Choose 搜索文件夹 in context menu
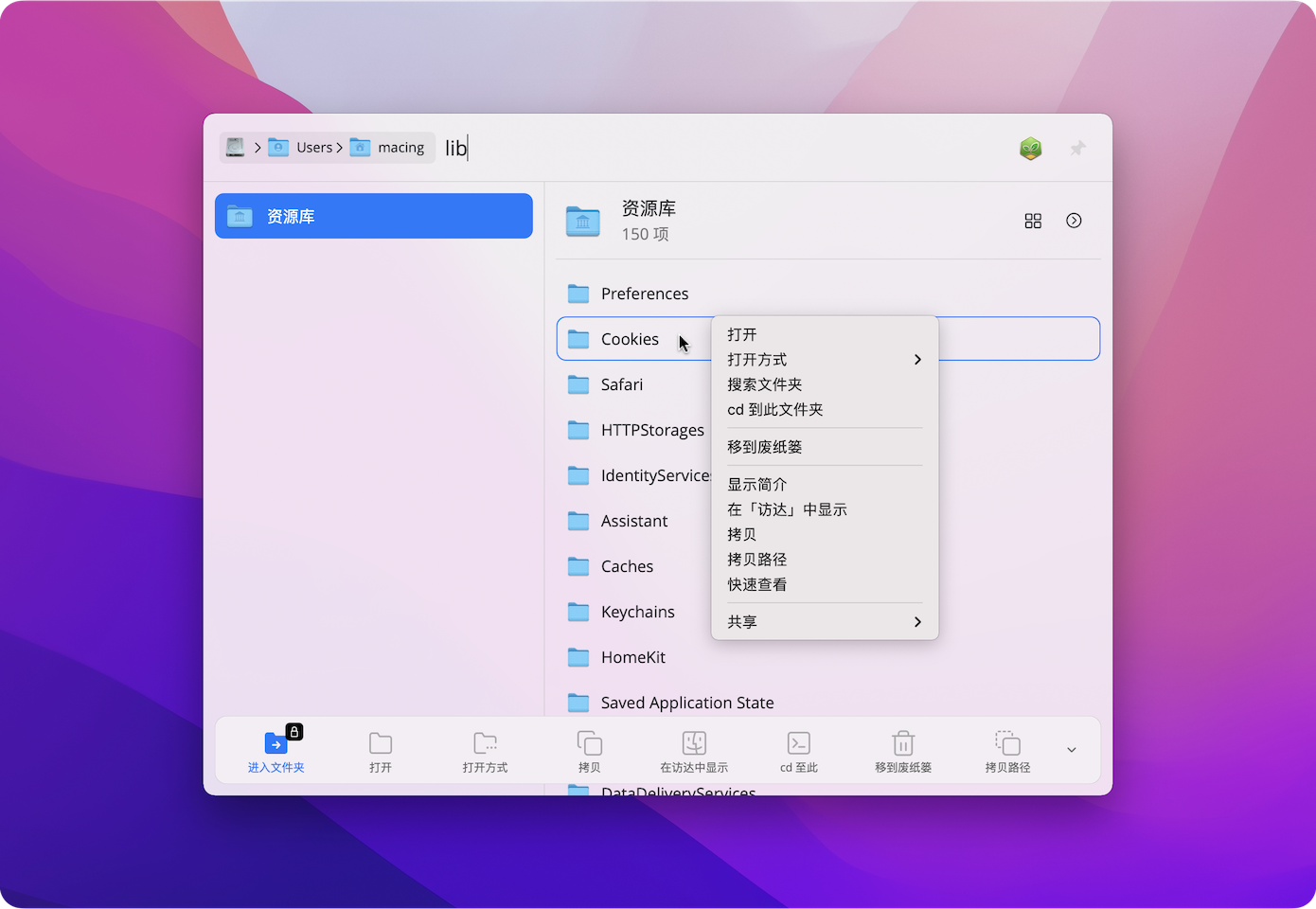This screenshot has width=1316, height=909. pos(825,384)
